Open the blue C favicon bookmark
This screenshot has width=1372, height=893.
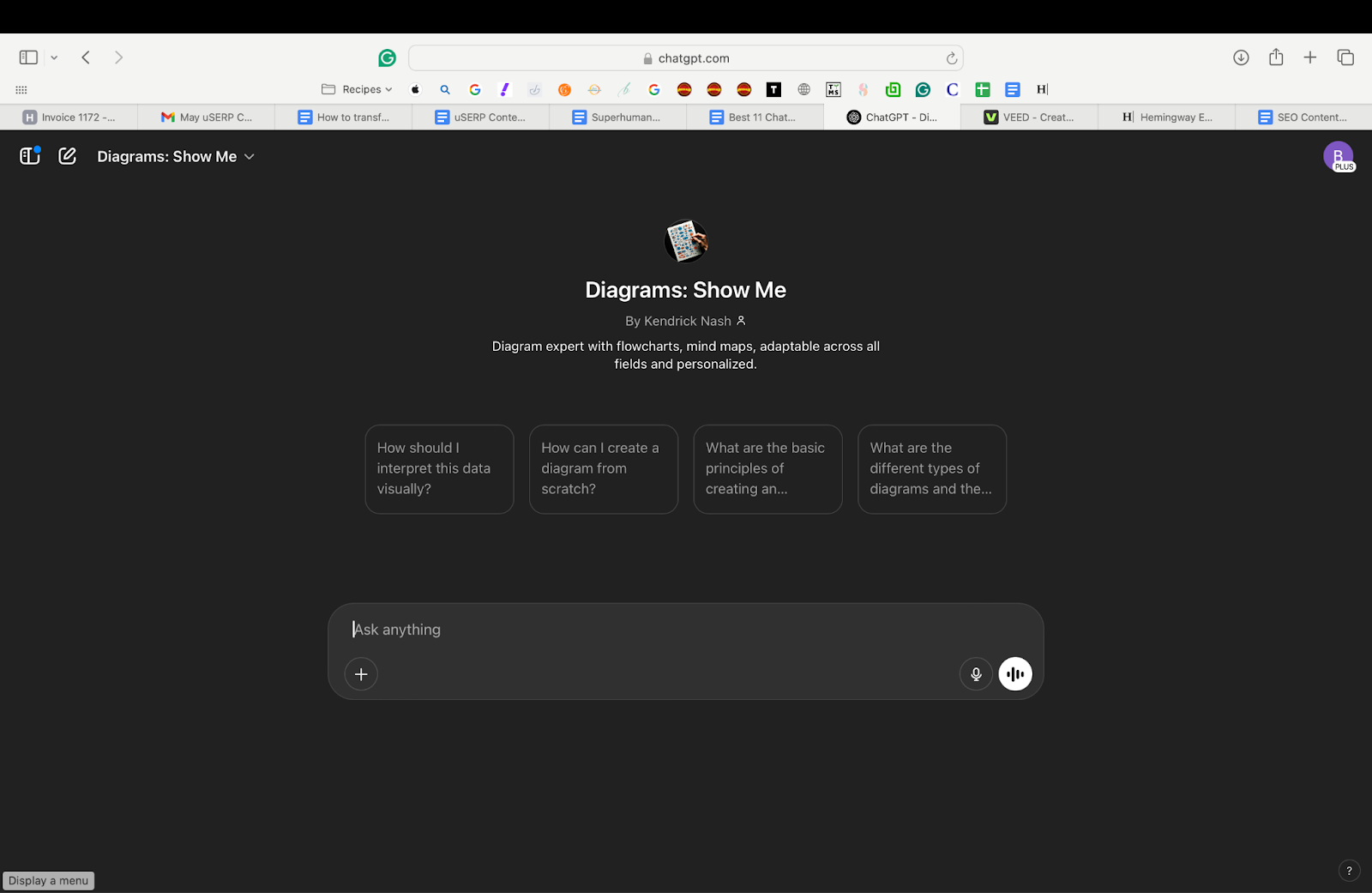953,89
